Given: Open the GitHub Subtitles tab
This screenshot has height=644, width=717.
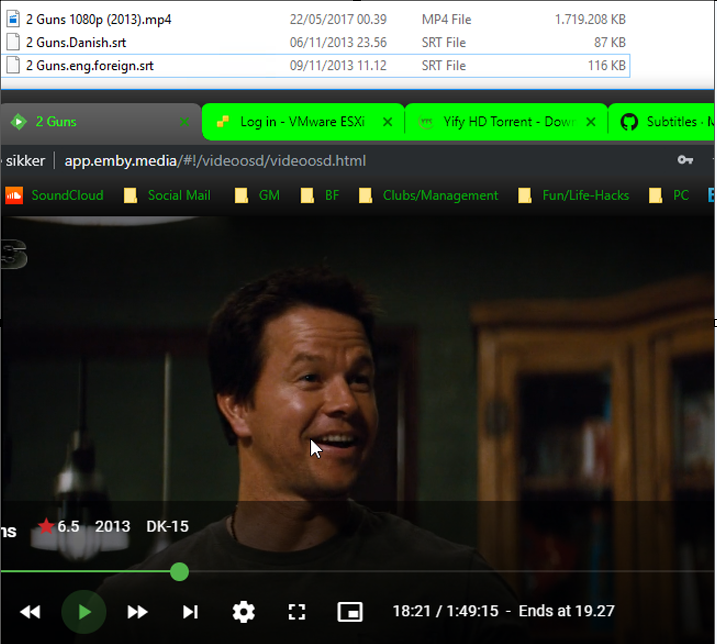Looking at the screenshot, I should pos(662,122).
